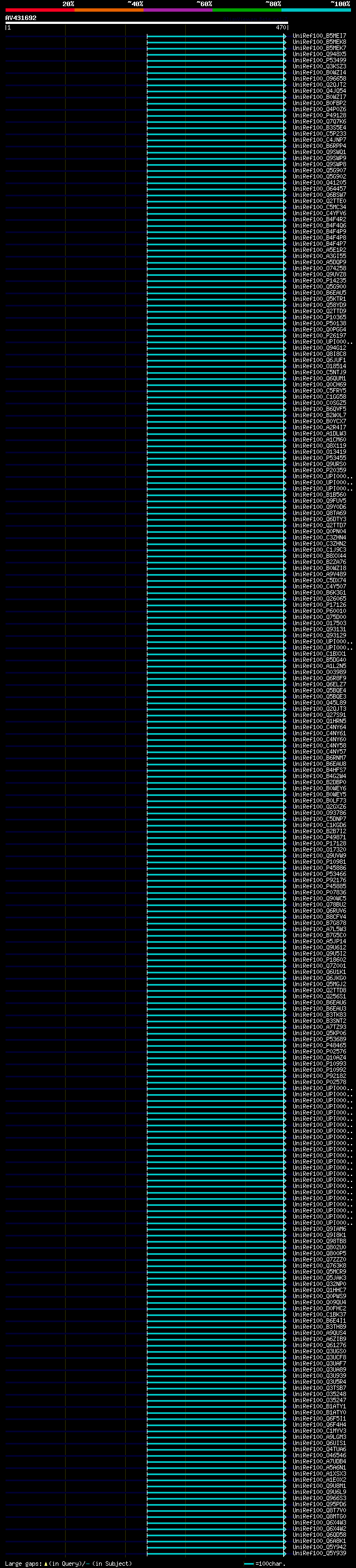This screenshot has width=356, height=1568.
Task: Open the UniRef100_P60010 entry
Action: click(319, 611)
